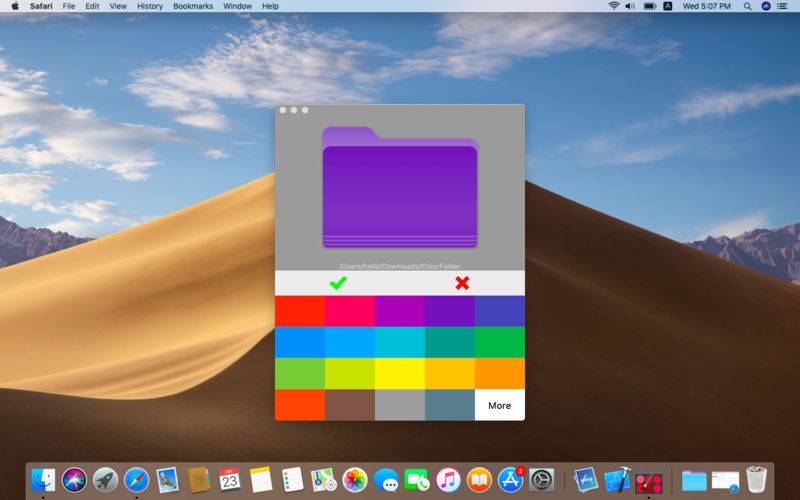Image resolution: width=800 pixels, height=500 pixels.
Task: Open the History menu
Action: tap(150, 6)
